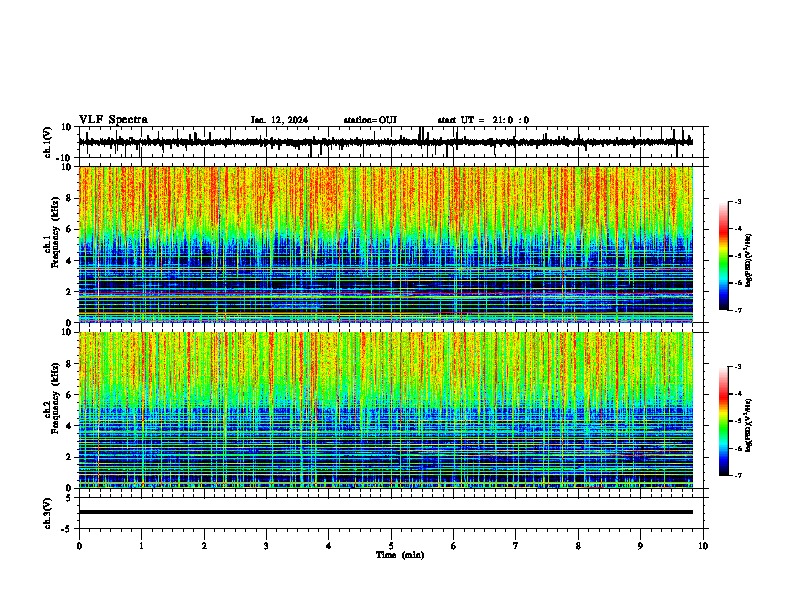Click the "2" tick on the Time axis
The image size is (792, 612).
[205, 546]
